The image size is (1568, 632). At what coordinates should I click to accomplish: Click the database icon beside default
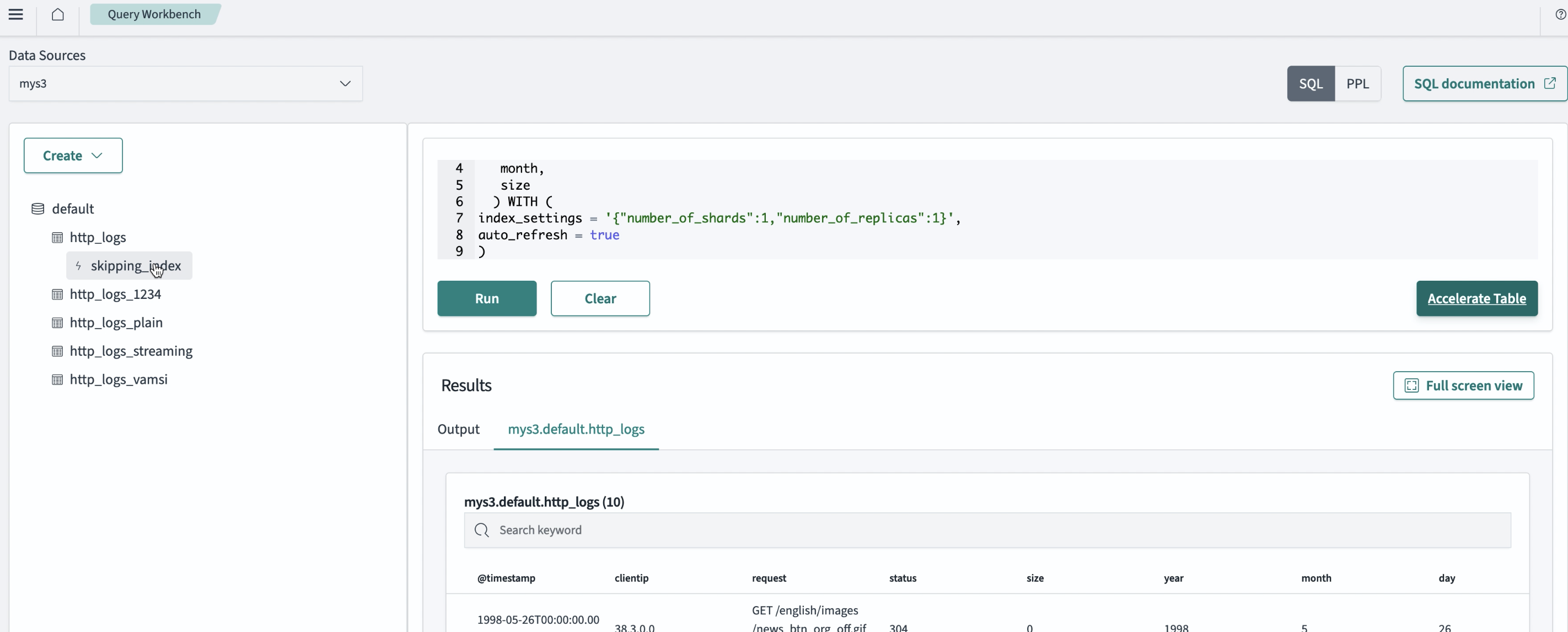37,208
